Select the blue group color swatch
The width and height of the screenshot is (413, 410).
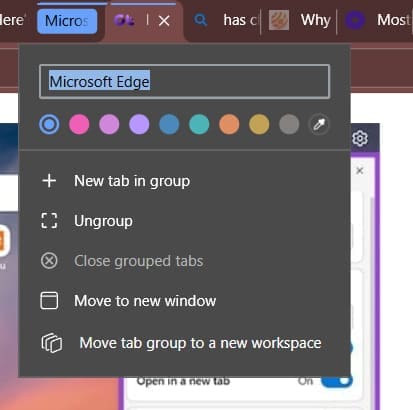[x=49, y=124]
